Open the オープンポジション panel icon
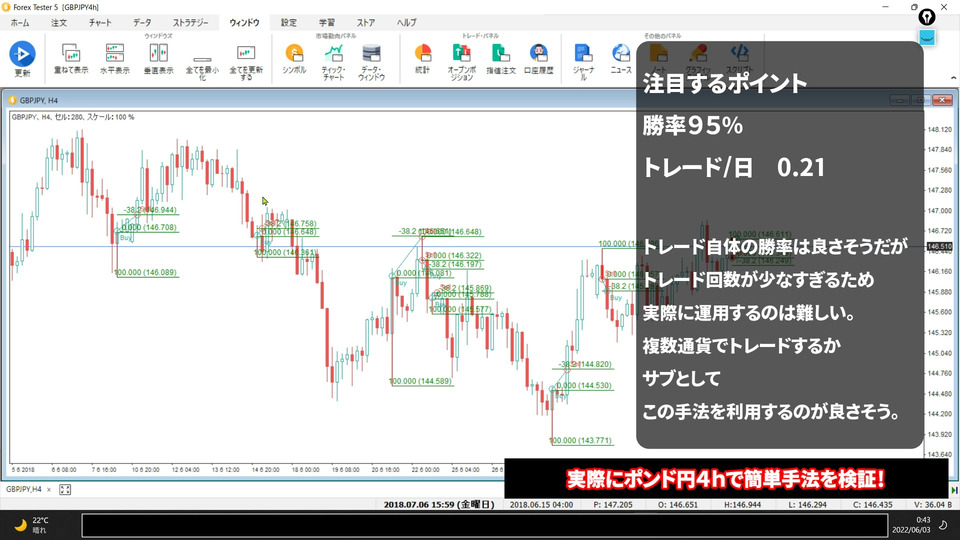The image size is (960, 540). [x=462, y=53]
